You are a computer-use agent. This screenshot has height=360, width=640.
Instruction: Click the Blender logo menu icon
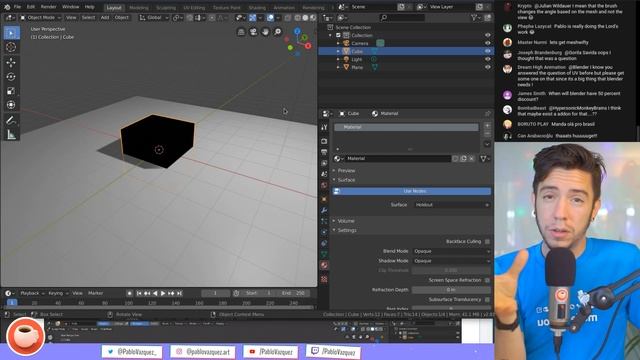pos(7,7)
